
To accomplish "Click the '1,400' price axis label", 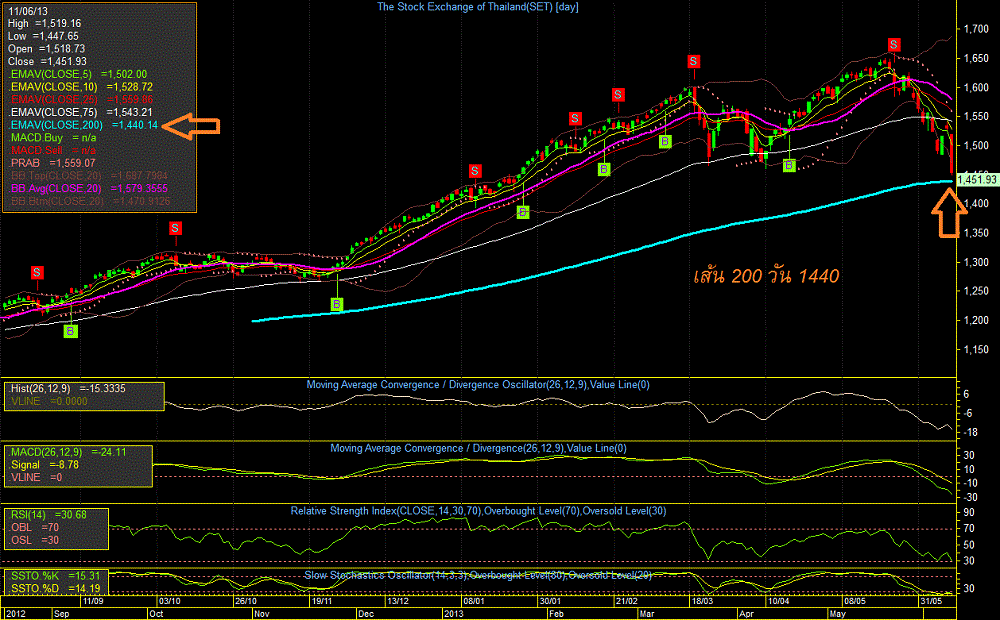I will click(x=976, y=203).
